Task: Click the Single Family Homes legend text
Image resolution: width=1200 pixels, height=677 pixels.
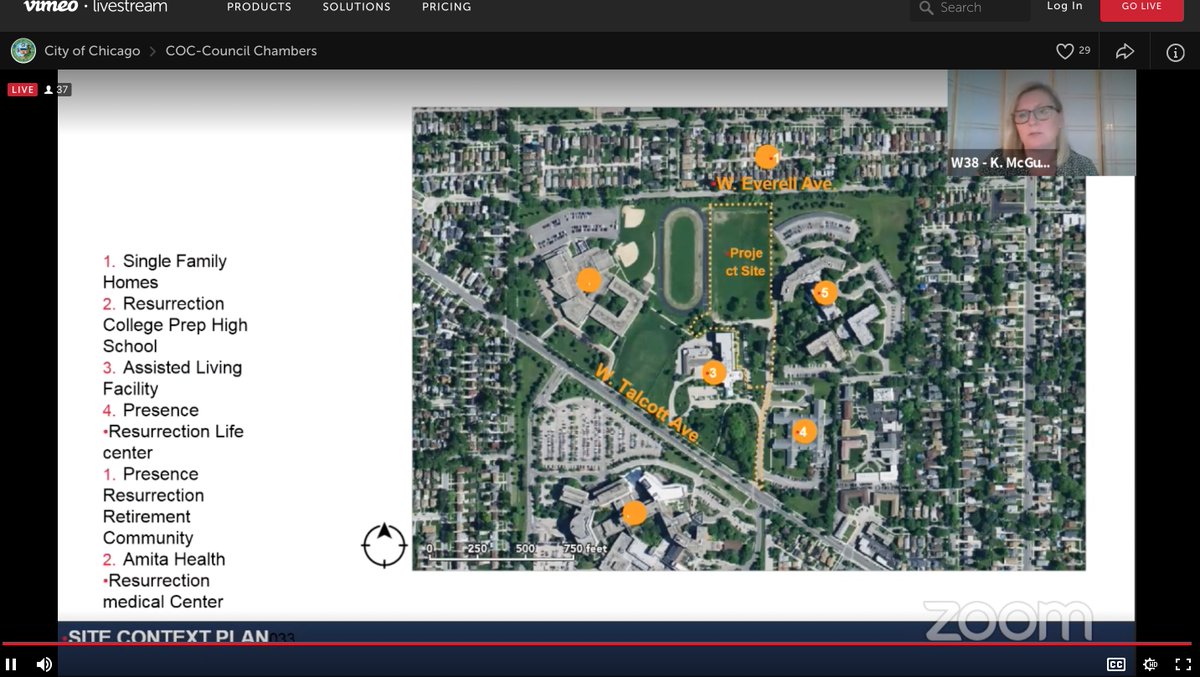Action: click(165, 272)
